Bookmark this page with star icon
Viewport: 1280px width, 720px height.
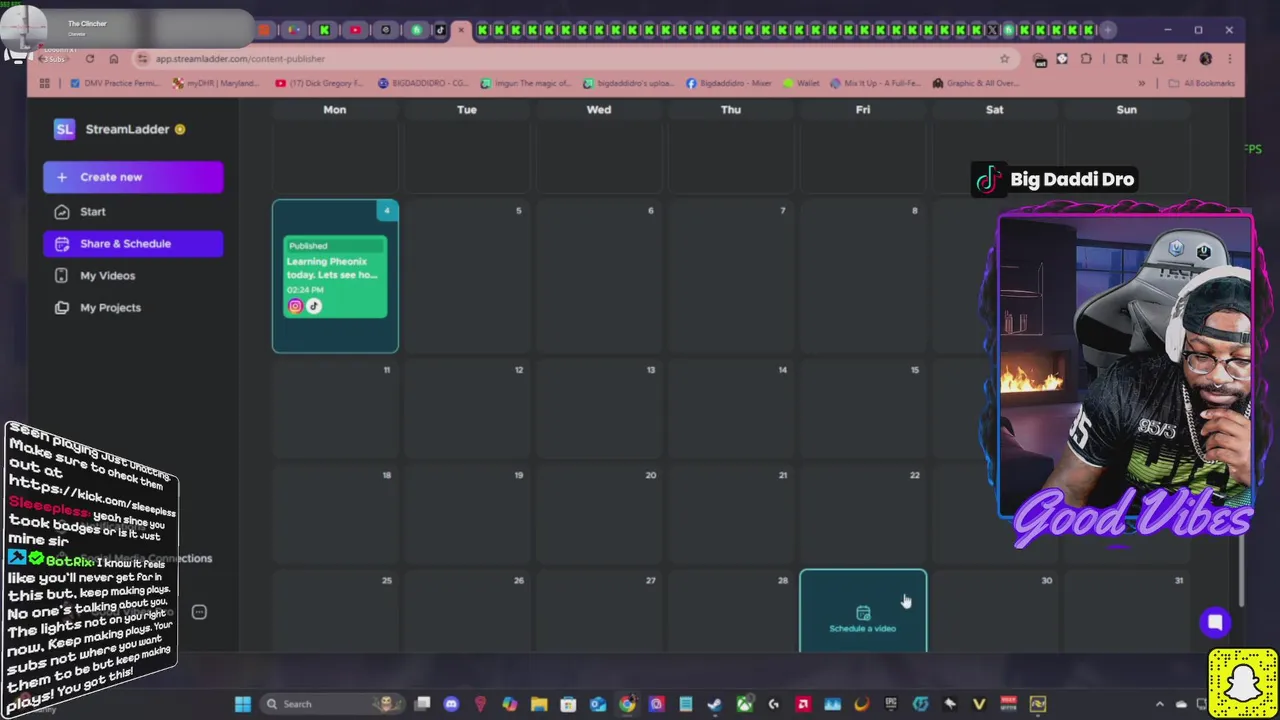click(1005, 59)
